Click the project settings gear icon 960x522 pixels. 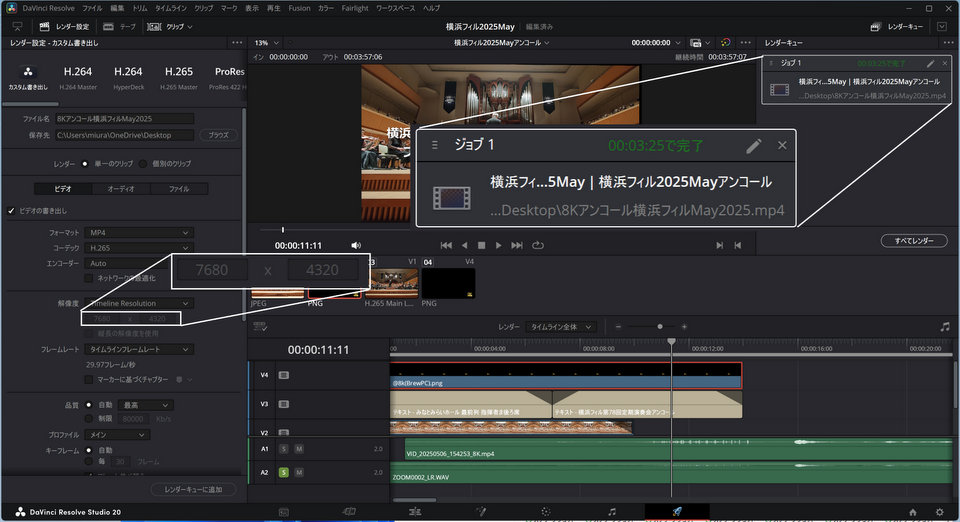(938, 511)
